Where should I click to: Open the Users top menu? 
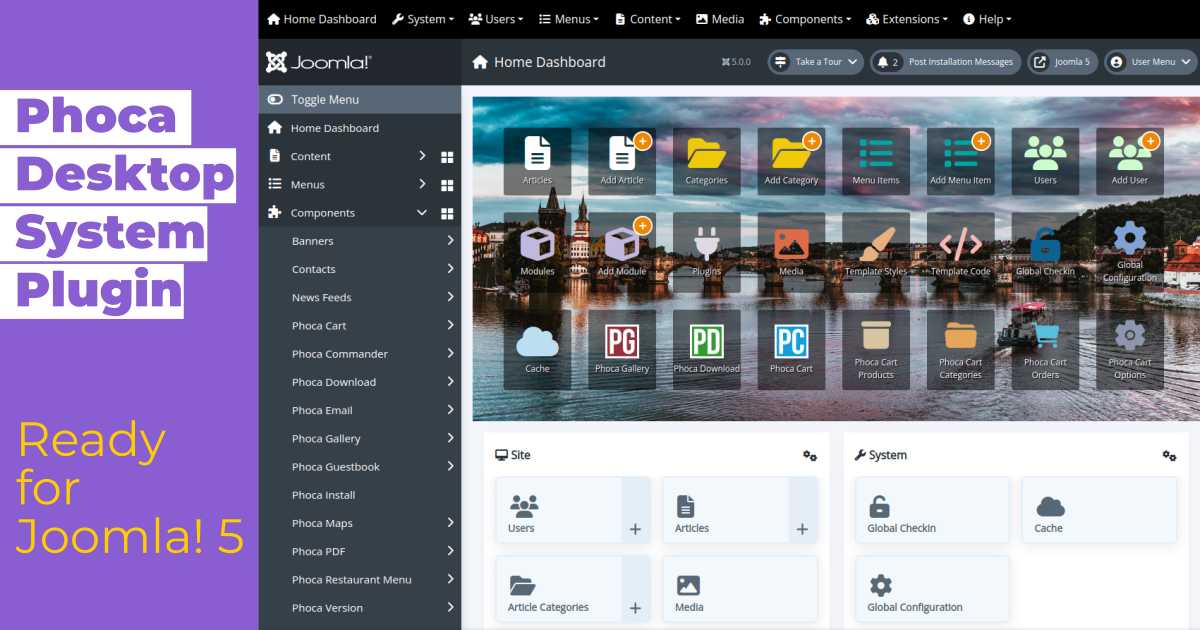(x=497, y=19)
